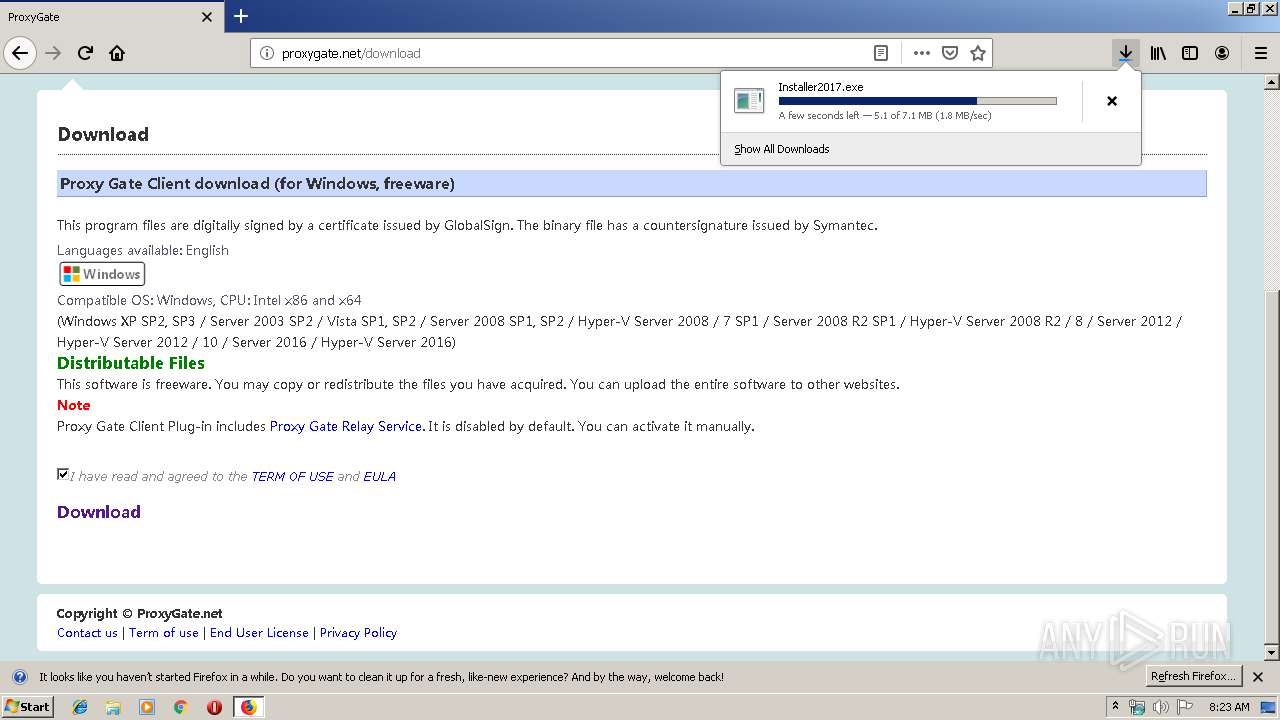Click the Proxy Gate Client download heading
Viewport: 1280px width, 720px height.
(257, 183)
